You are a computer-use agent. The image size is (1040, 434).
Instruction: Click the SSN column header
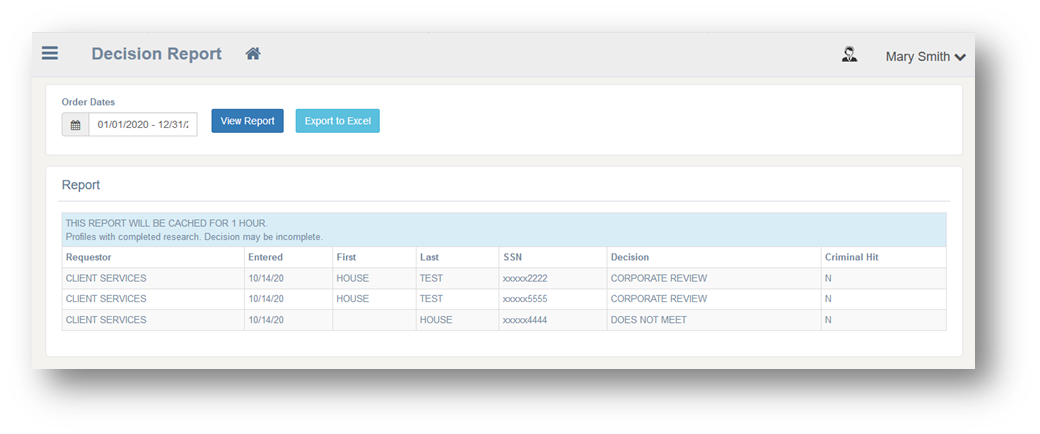tap(512, 257)
